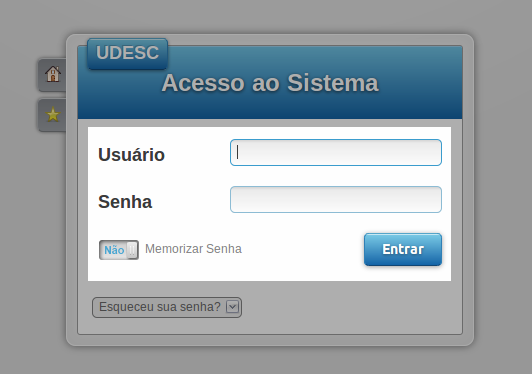Click the blank white area left of Entrar
This screenshot has width=532, height=374.
click(302, 249)
